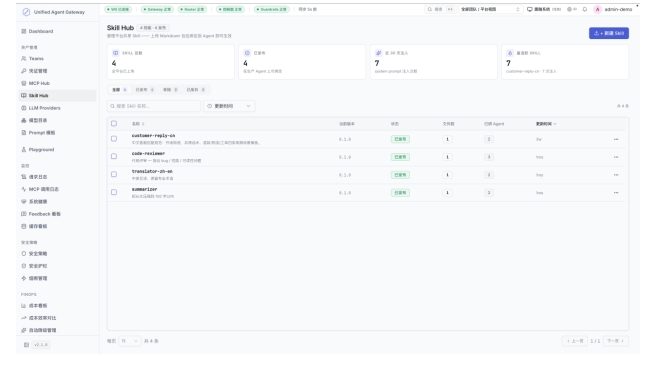Click the version icon beside v2.1.x
This screenshot has width=650, height=372.
coord(27,345)
